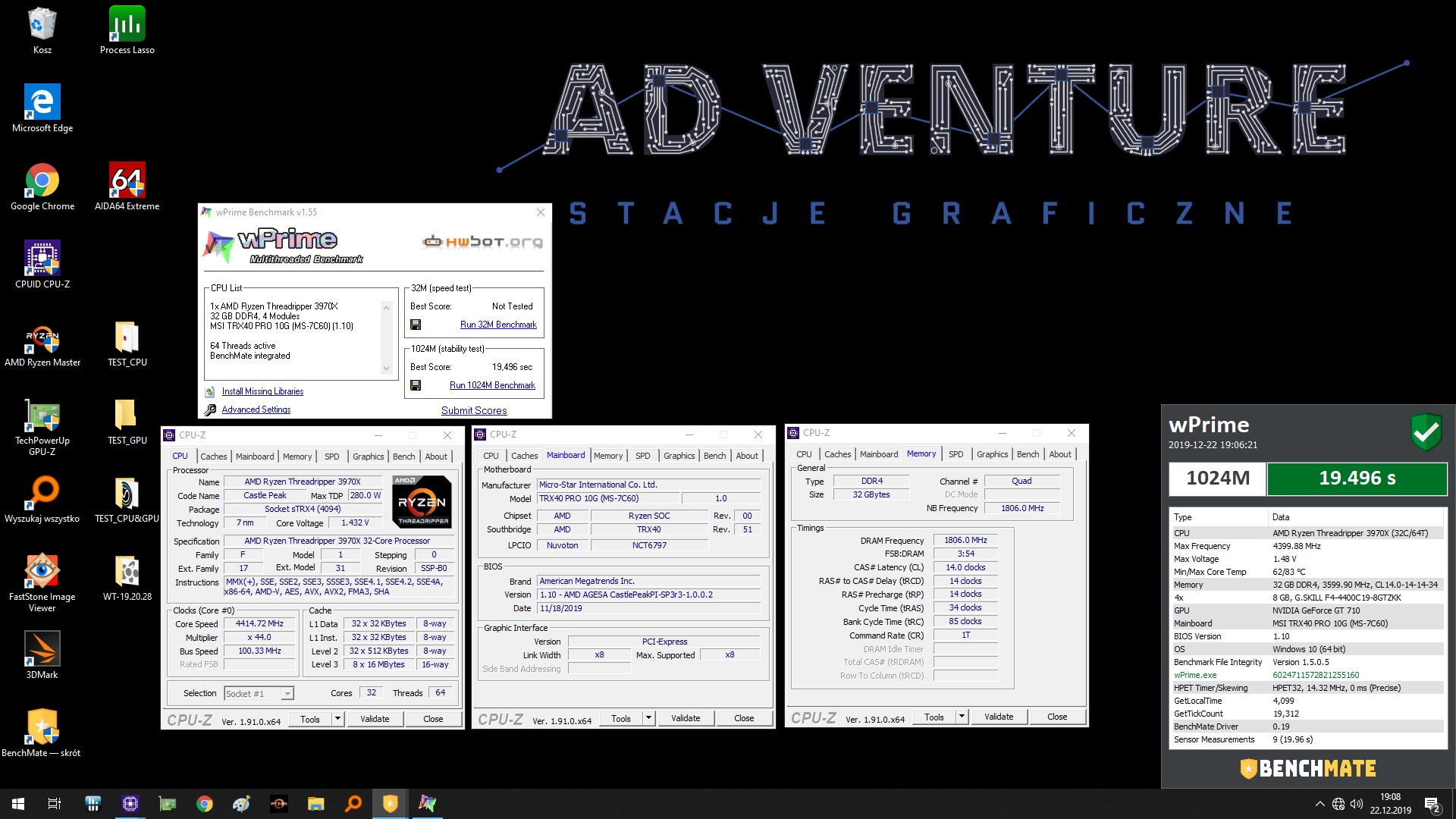The width and height of the screenshot is (1456, 819).
Task: Open Tools dropdown arrow in Memory window
Action: tap(962, 717)
